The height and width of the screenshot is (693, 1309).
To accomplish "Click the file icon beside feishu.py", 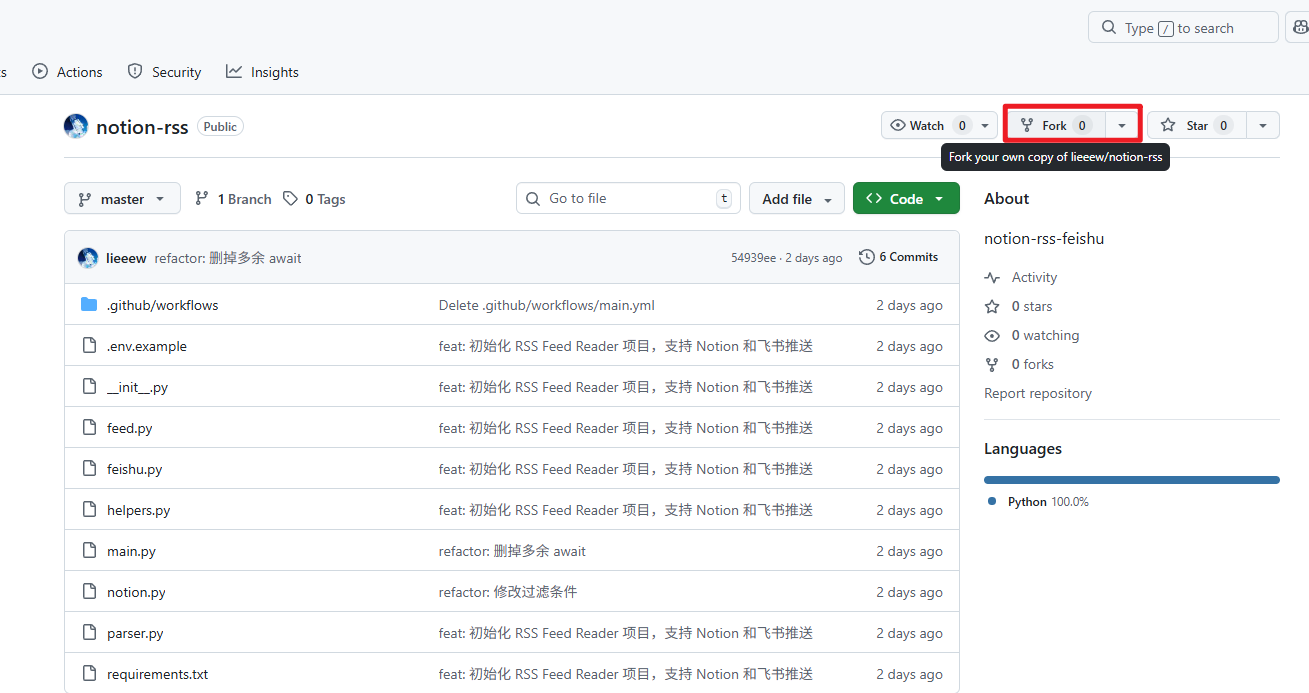I will [x=89, y=469].
